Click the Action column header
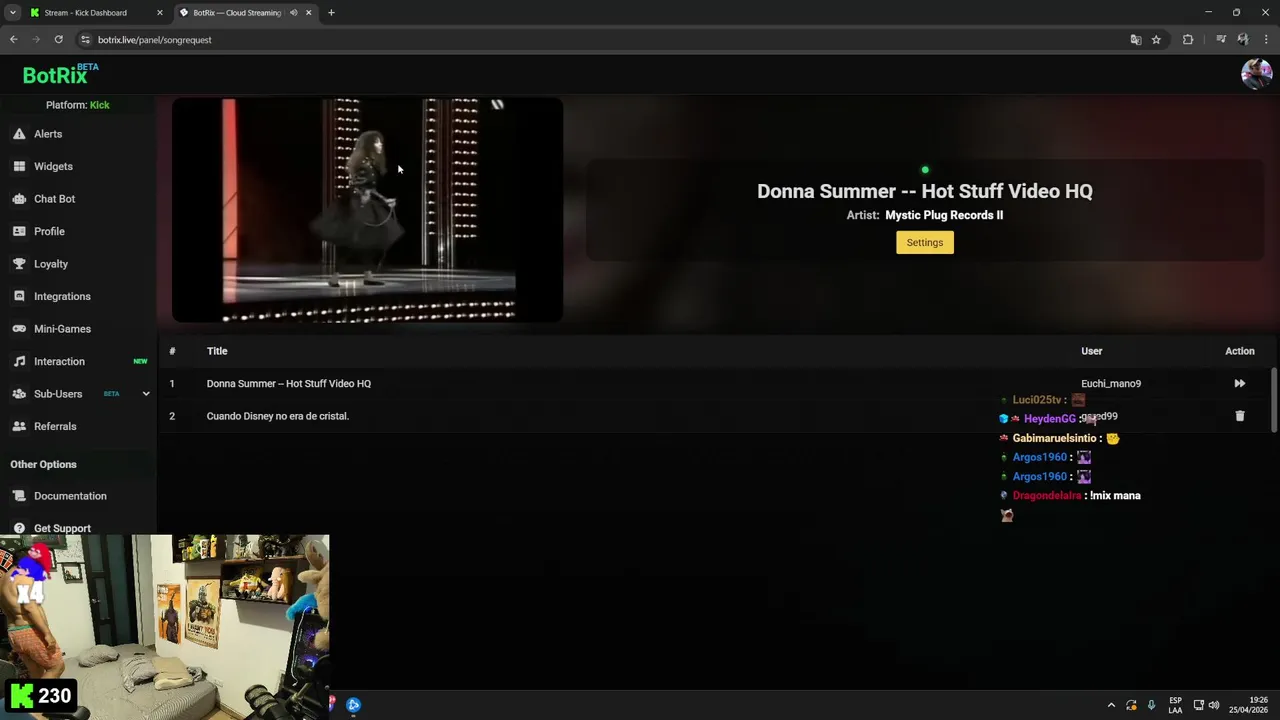 tap(1240, 351)
